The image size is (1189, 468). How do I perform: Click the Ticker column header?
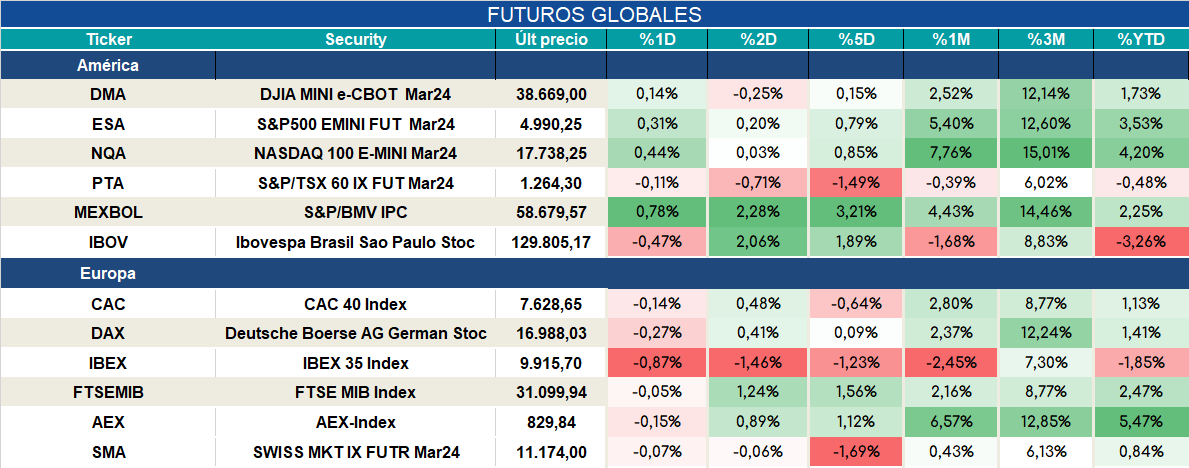point(108,40)
